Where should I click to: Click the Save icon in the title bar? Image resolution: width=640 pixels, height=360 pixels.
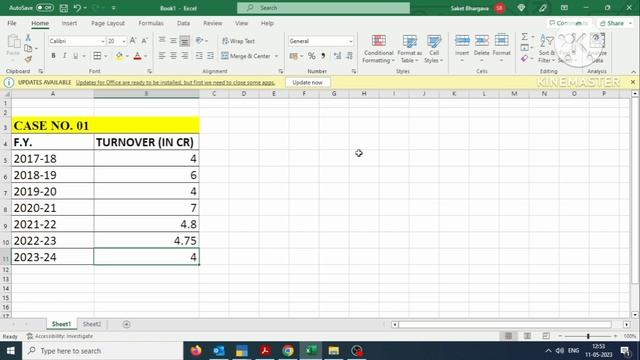(64, 8)
